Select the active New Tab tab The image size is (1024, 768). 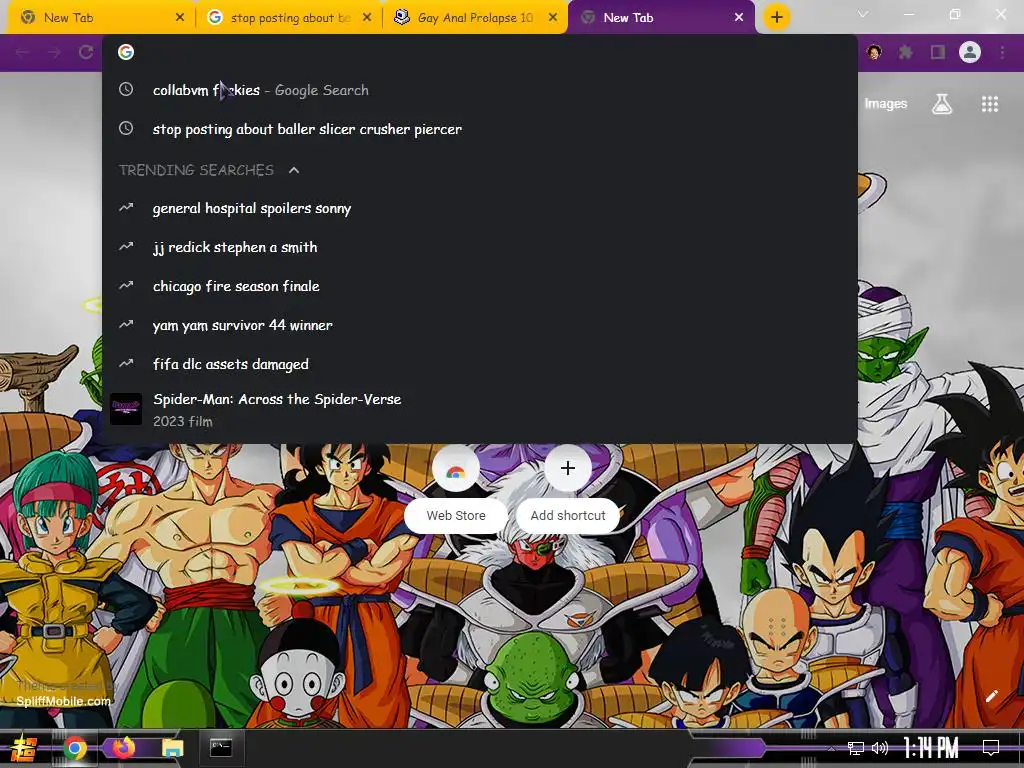661,18
